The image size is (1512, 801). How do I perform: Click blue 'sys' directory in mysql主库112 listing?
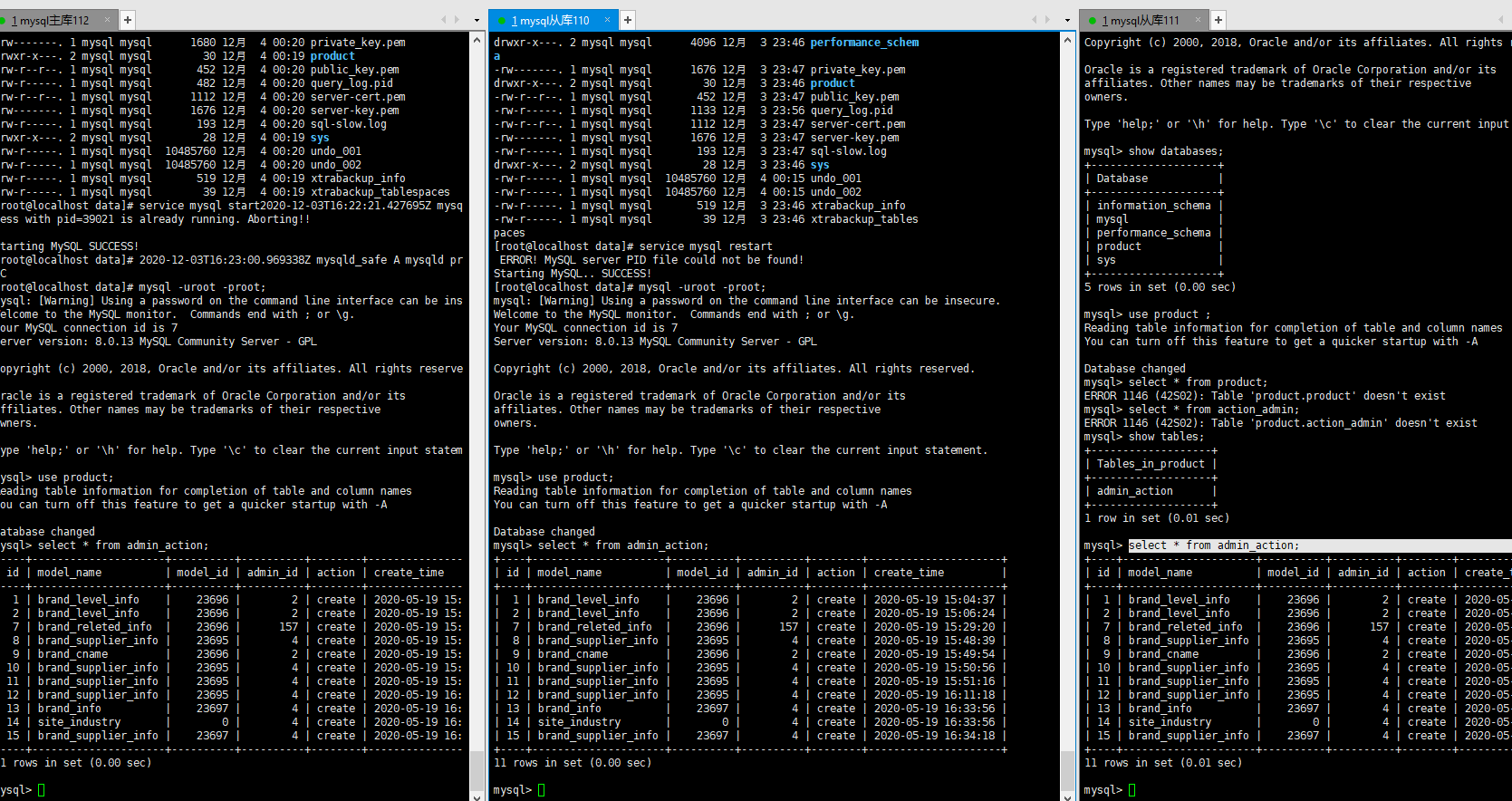[320, 138]
